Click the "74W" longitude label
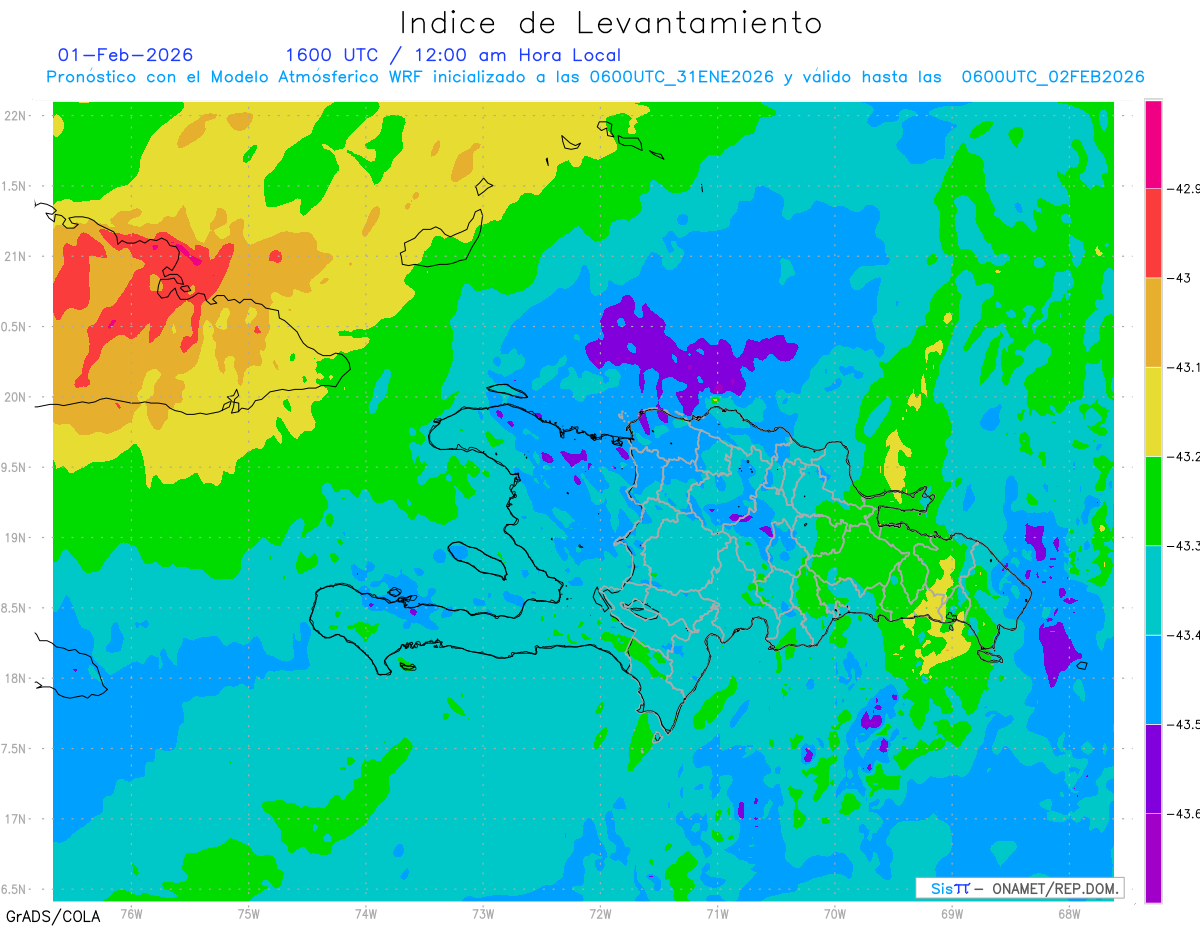 click(366, 912)
